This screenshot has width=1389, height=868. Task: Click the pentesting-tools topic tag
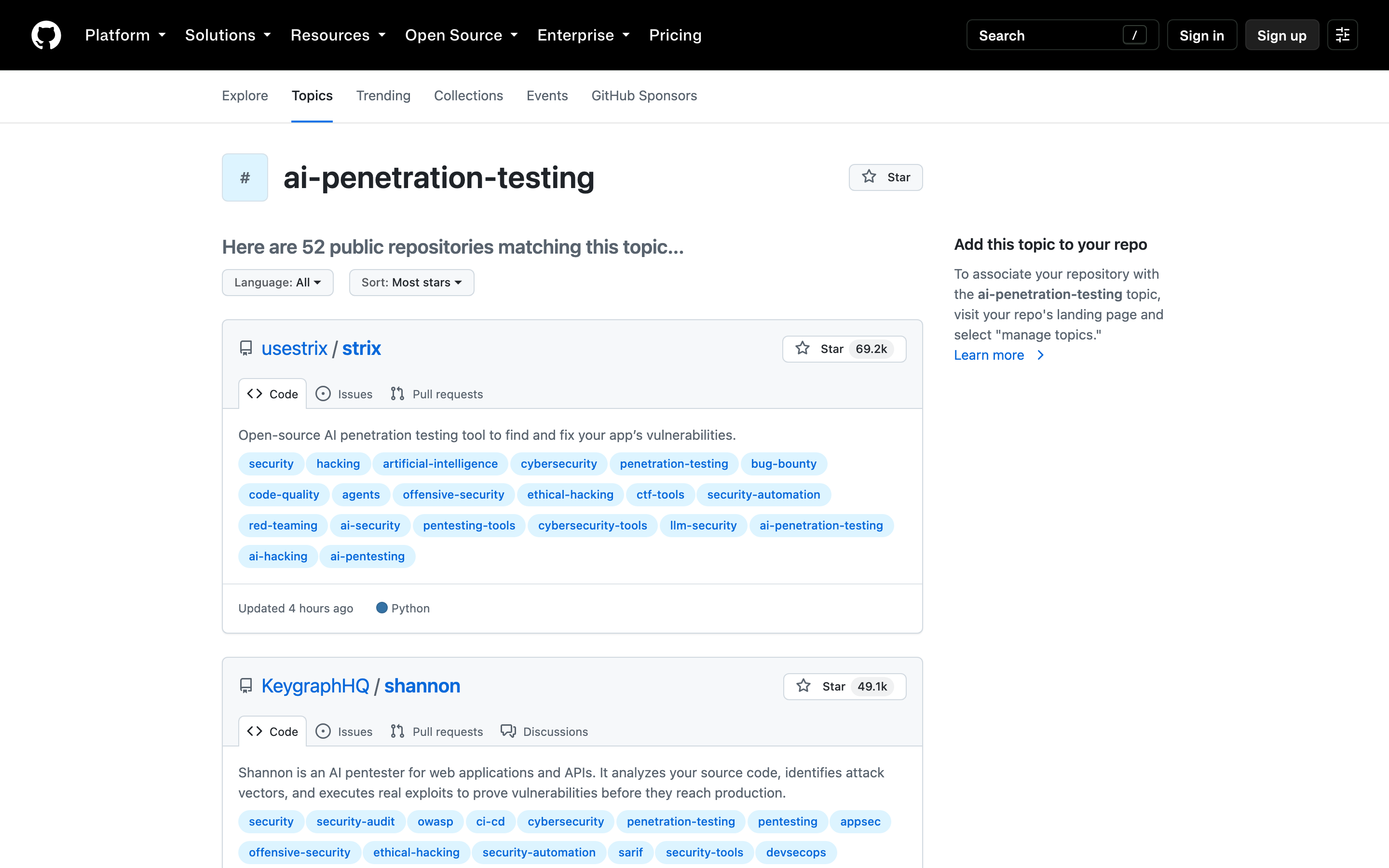[469, 526]
